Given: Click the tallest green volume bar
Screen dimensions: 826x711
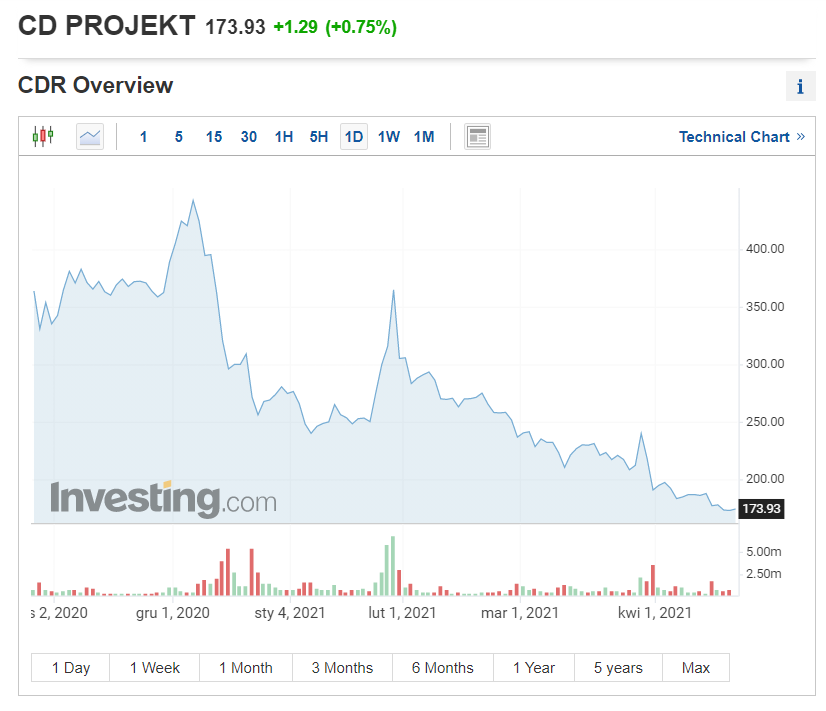Looking at the screenshot, I should [x=393, y=566].
